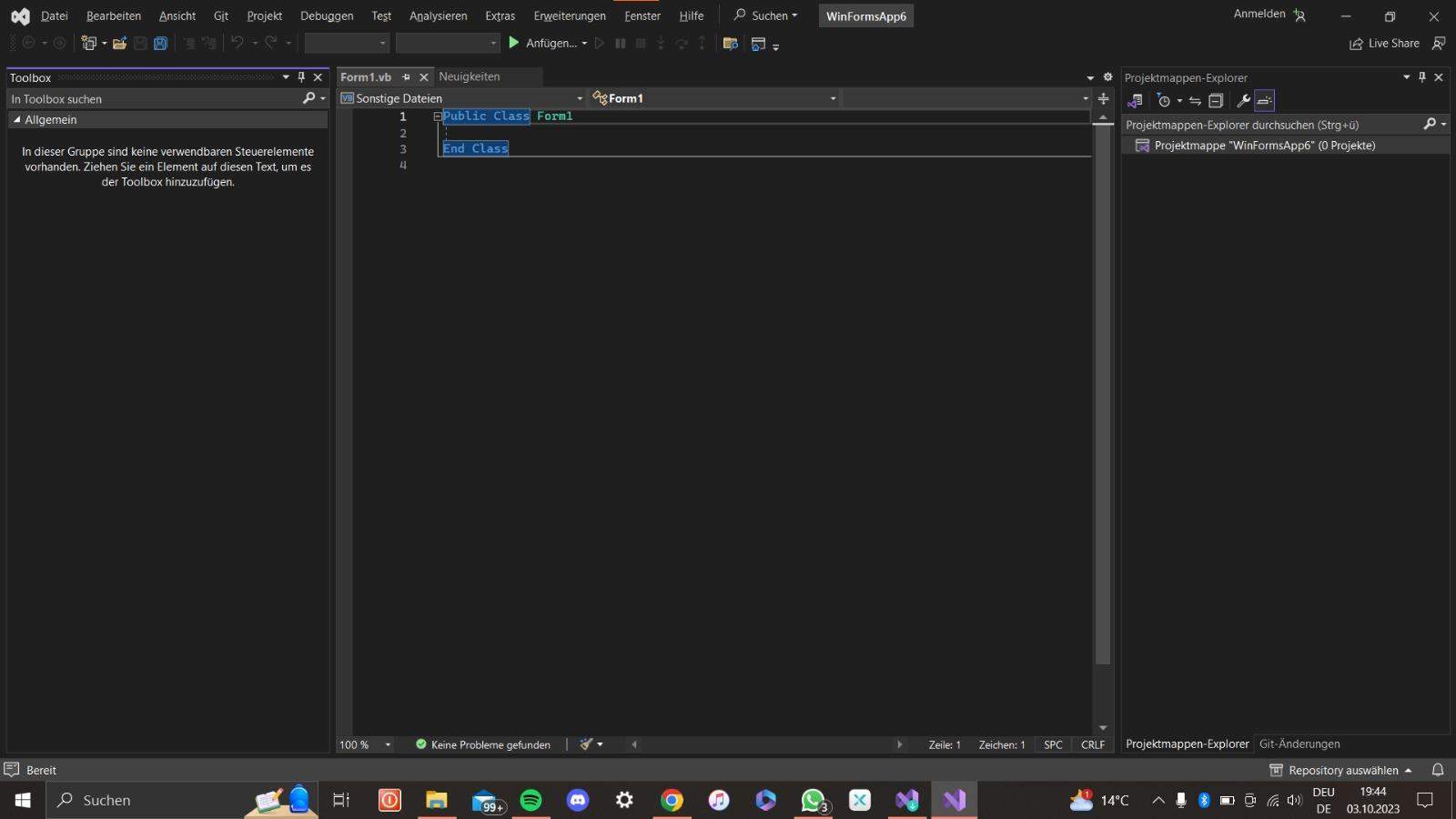Toggle auto-hide pin on Projektmappen-Explorer
1456x819 pixels.
pos(1421,77)
